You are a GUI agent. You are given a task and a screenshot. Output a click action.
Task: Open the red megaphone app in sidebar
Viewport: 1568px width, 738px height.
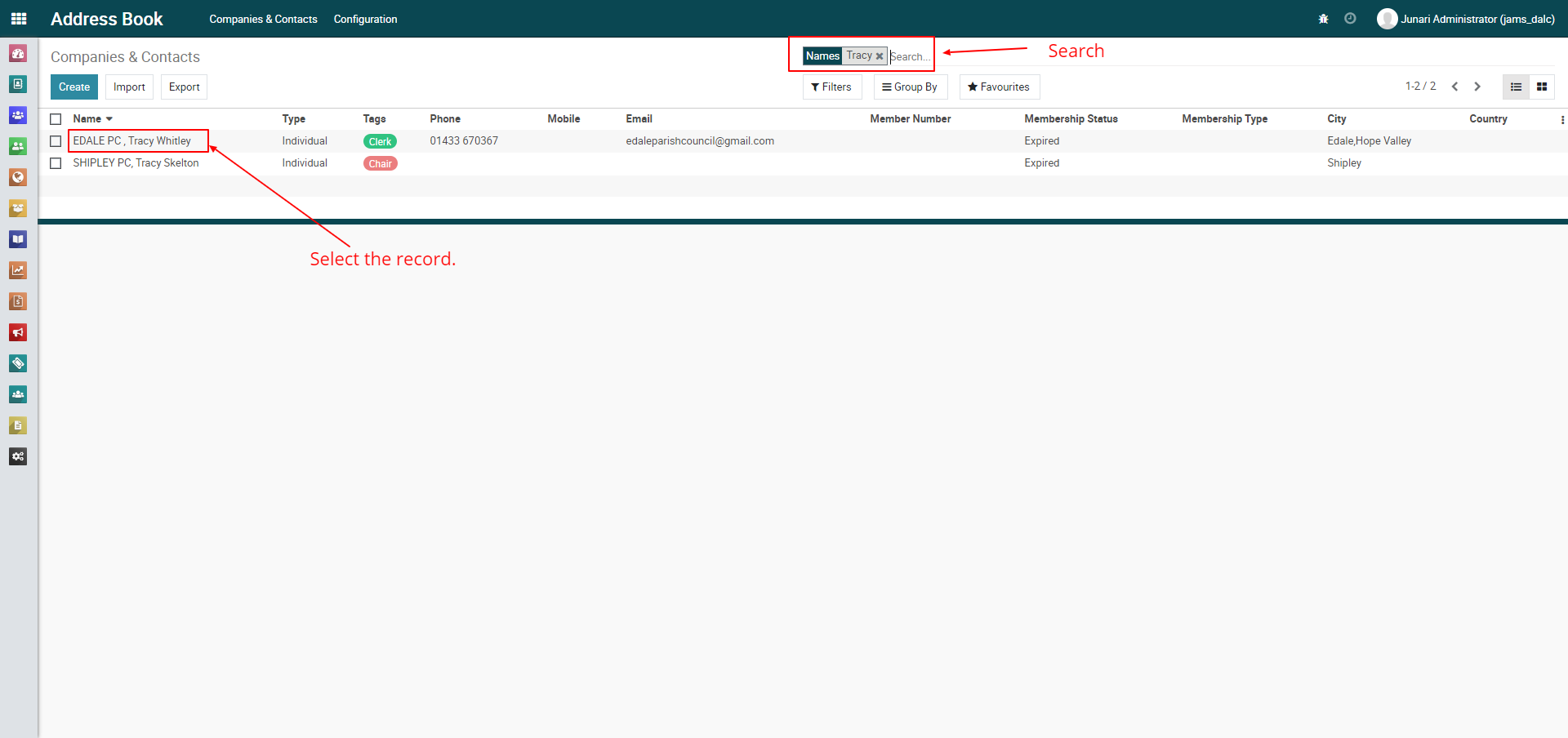[18, 332]
